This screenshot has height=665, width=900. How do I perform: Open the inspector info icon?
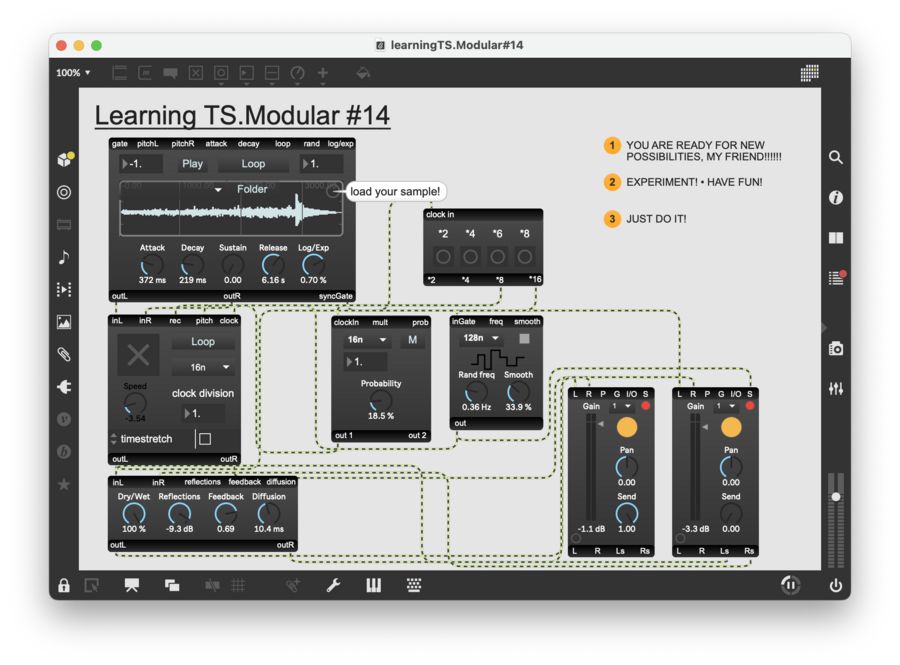pos(836,198)
